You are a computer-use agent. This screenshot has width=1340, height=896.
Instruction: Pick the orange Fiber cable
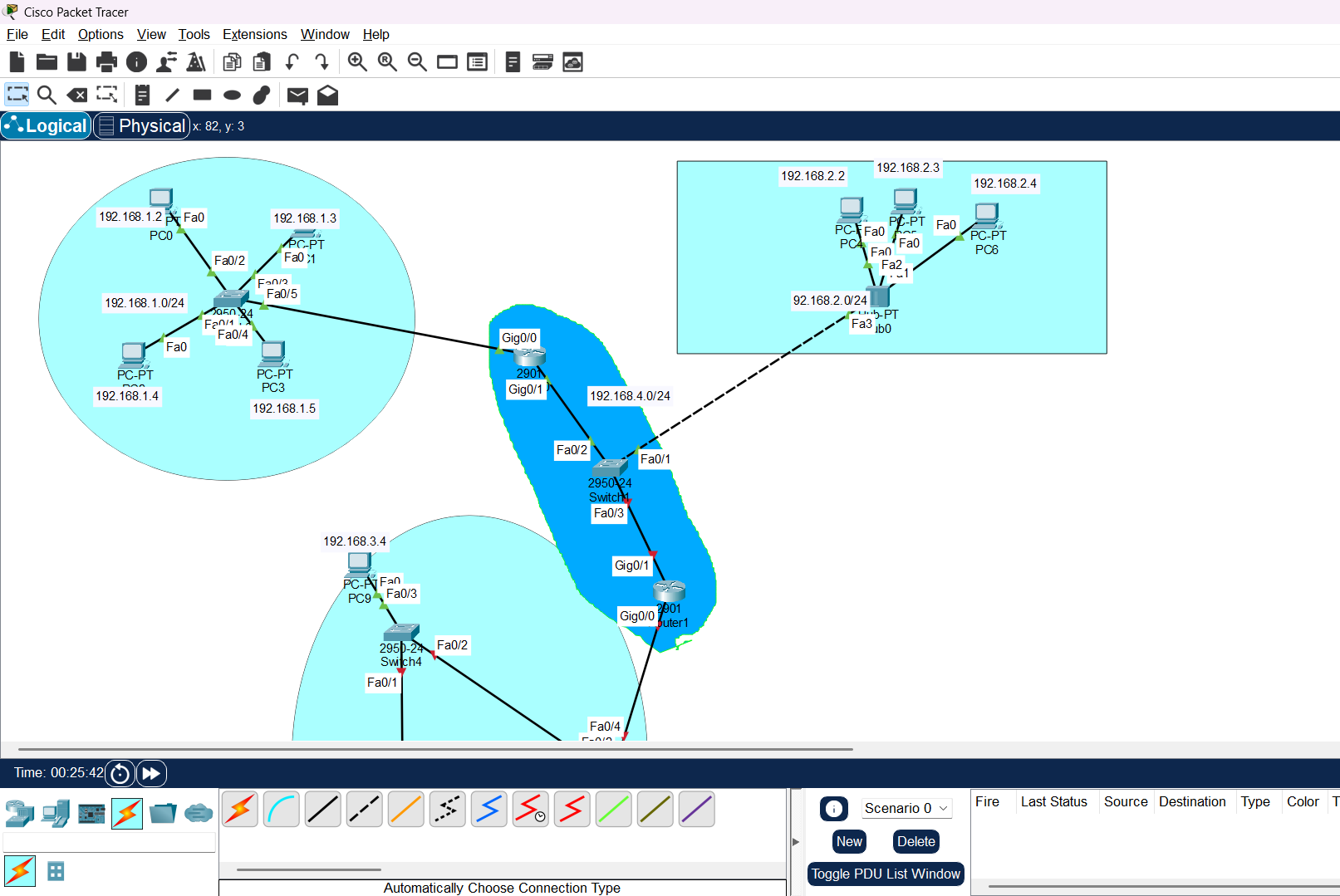406,809
